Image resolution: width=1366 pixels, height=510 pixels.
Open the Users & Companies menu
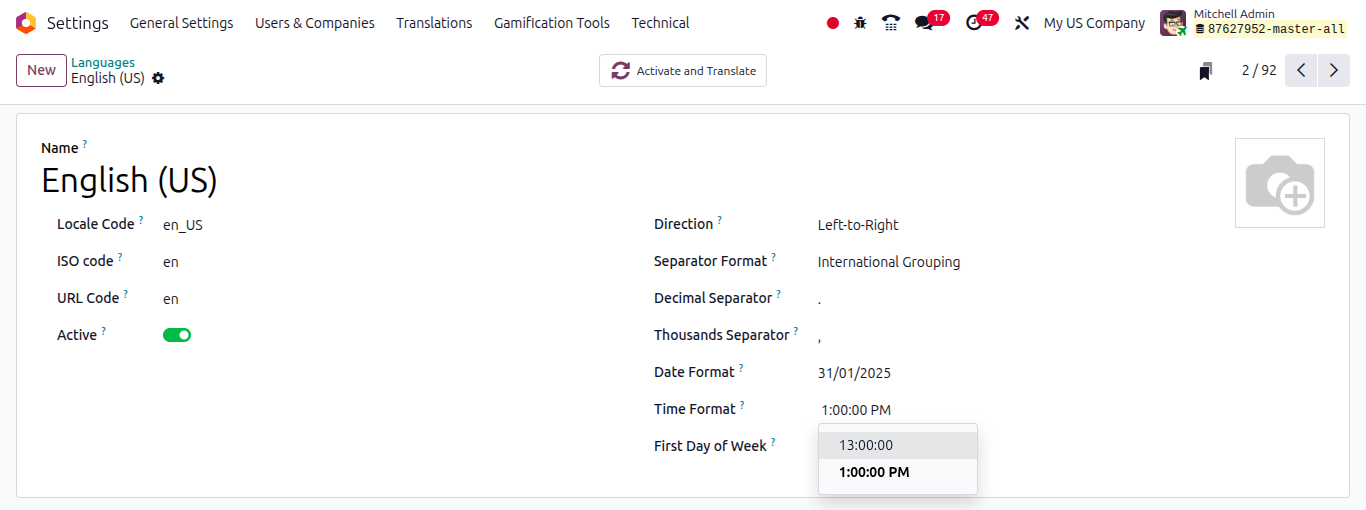coord(315,23)
